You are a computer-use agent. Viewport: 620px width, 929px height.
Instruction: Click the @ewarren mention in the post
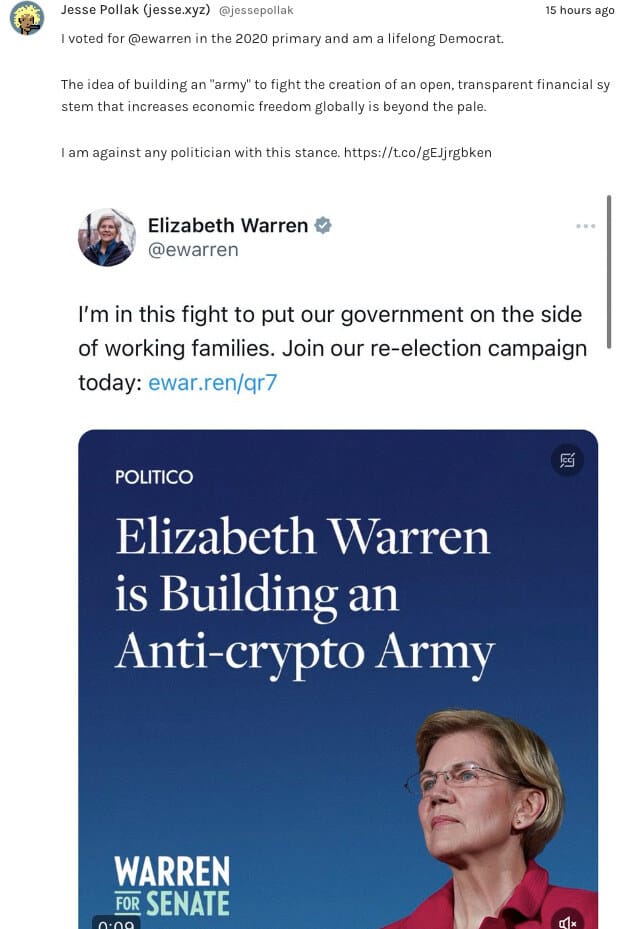coord(159,39)
